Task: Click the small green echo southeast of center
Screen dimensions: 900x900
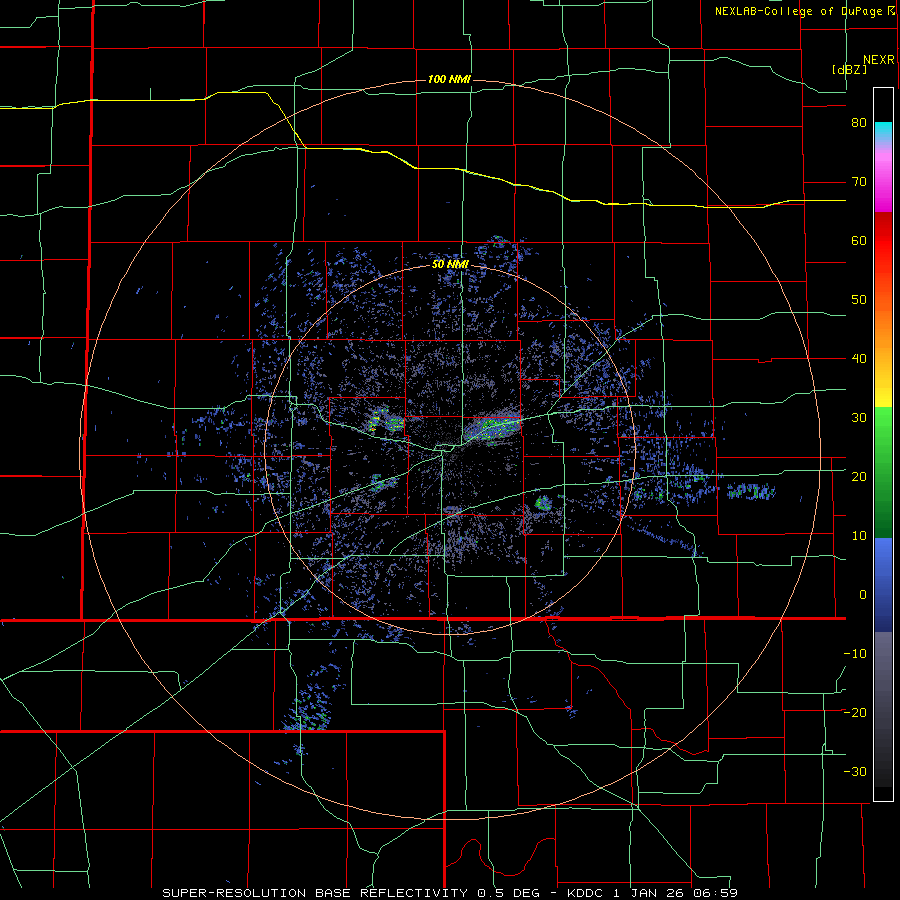Action: (542, 504)
